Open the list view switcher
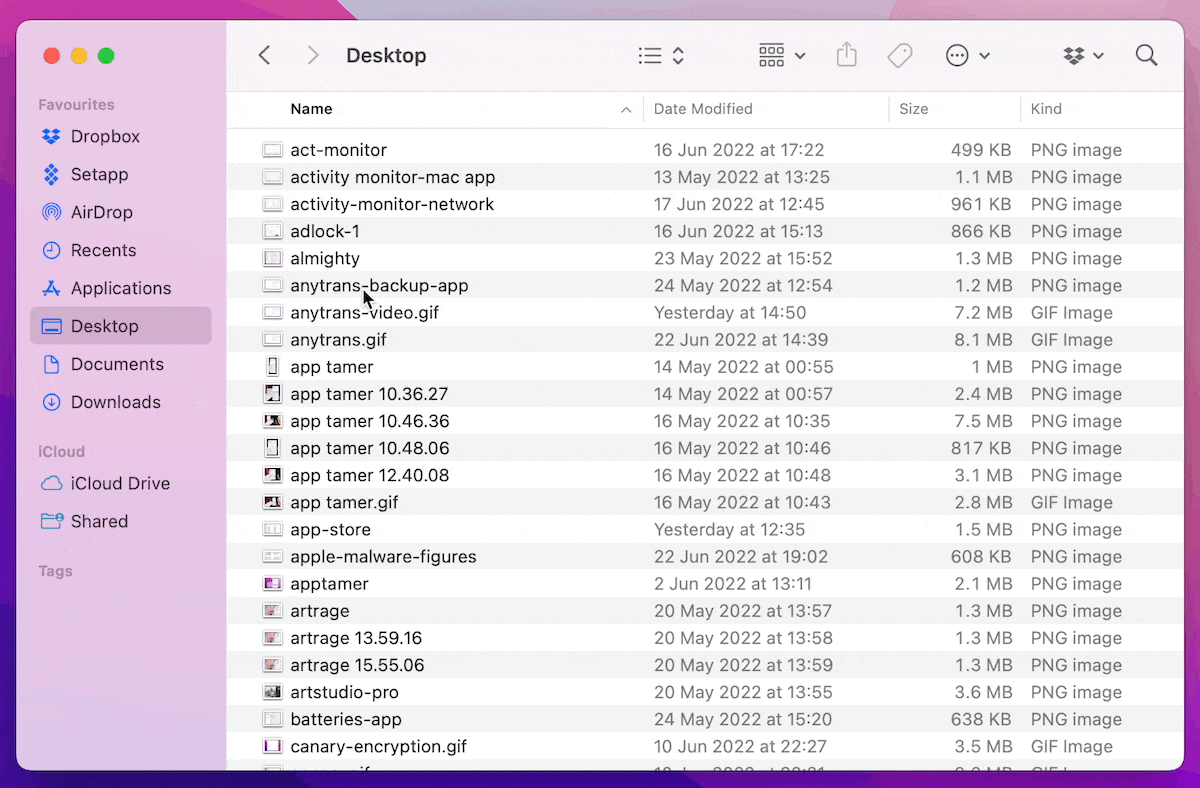This screenshot has width=1200, height=788. pos(661,56)
